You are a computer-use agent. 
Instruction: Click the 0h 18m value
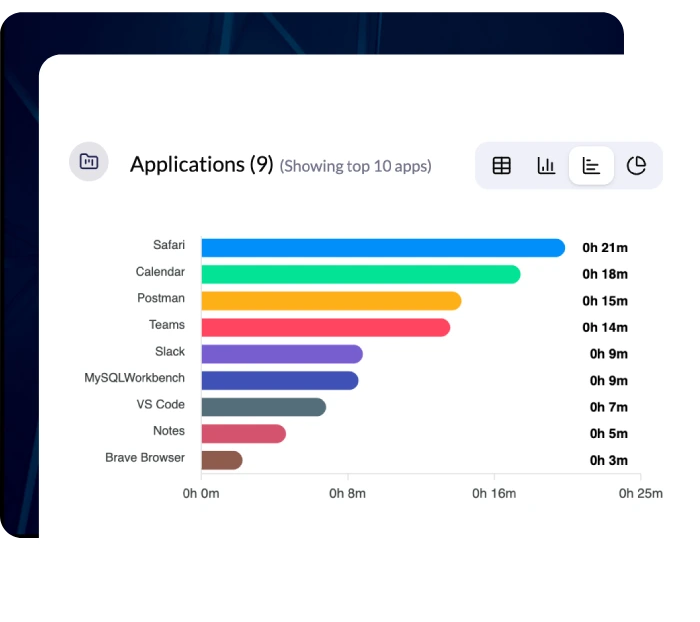pos(605,274)
